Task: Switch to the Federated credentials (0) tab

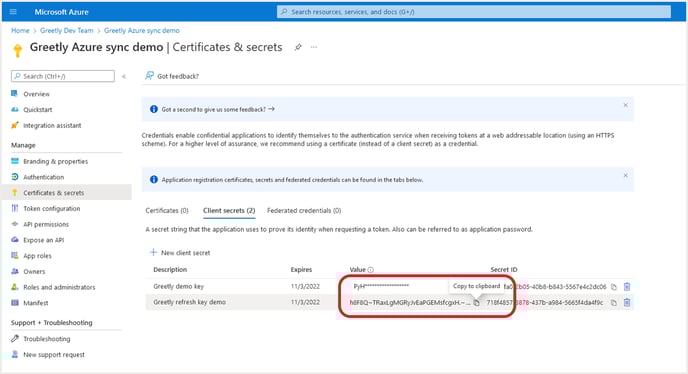Action: [304, 211]
